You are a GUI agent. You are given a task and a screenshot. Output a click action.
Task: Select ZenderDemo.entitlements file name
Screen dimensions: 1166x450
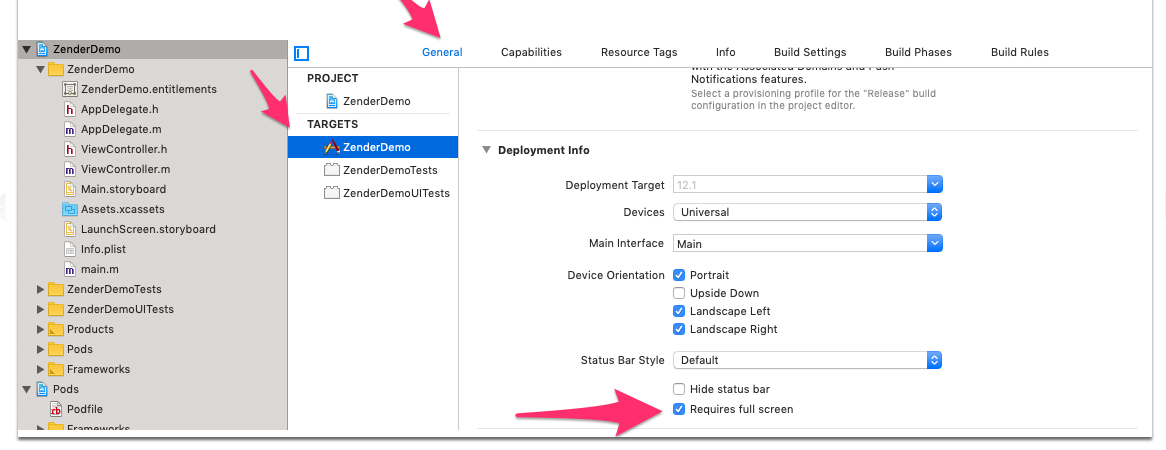[149, 89]
